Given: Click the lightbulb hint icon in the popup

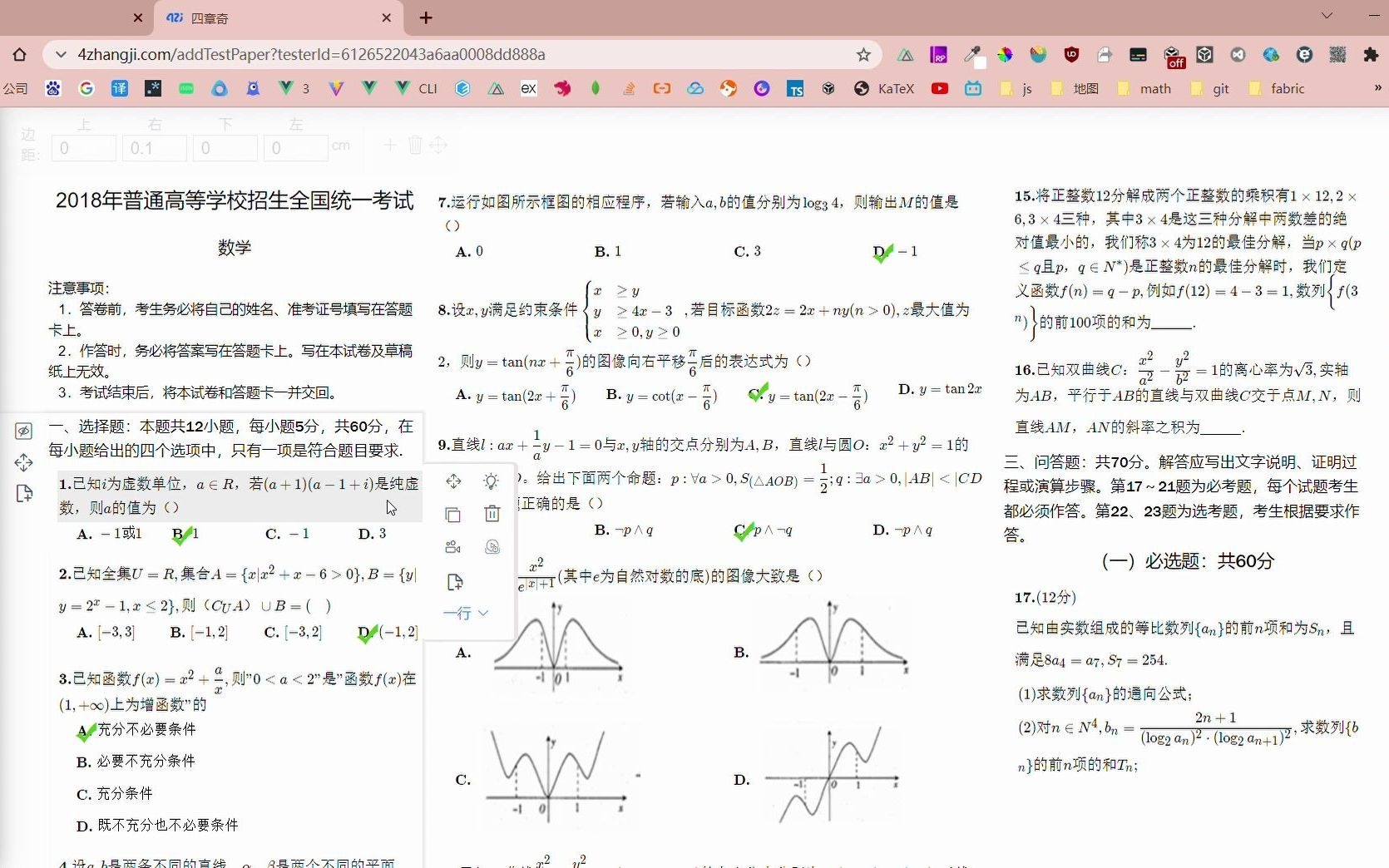Looking at the screenshot, I should [492, 481].
